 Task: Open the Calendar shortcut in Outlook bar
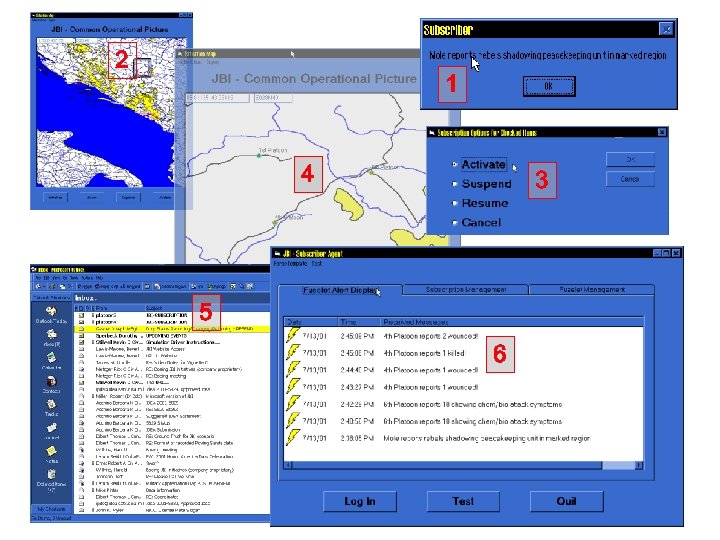click(x=51, y=360)
